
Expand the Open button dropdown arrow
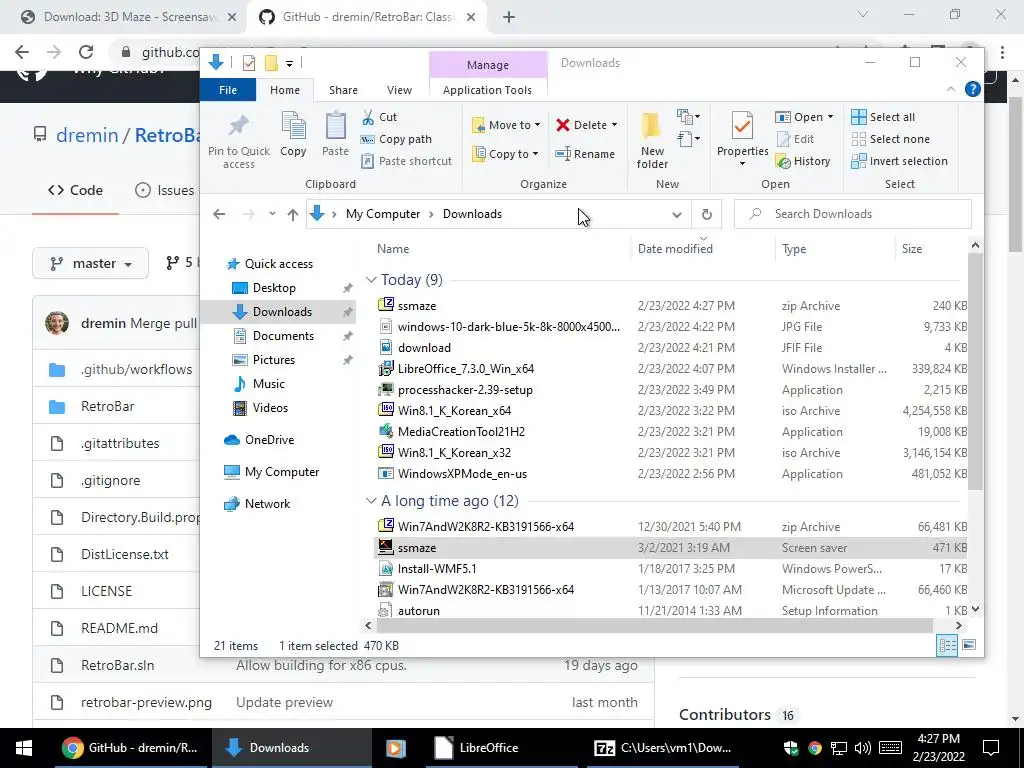click(830, 117)
